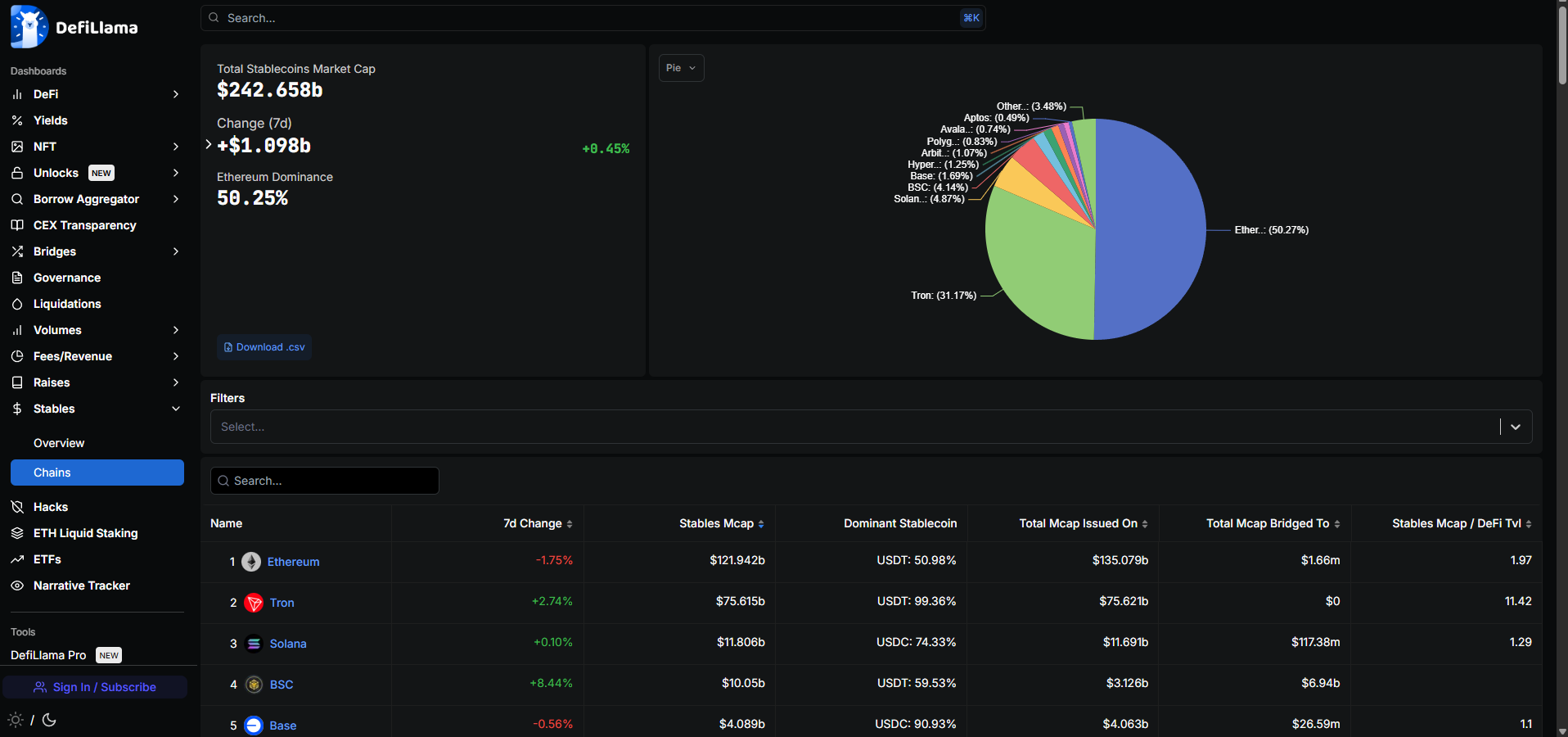Click the ETFs trending icon
Viewport: 1568px width, 737px height.
point(17,559)
